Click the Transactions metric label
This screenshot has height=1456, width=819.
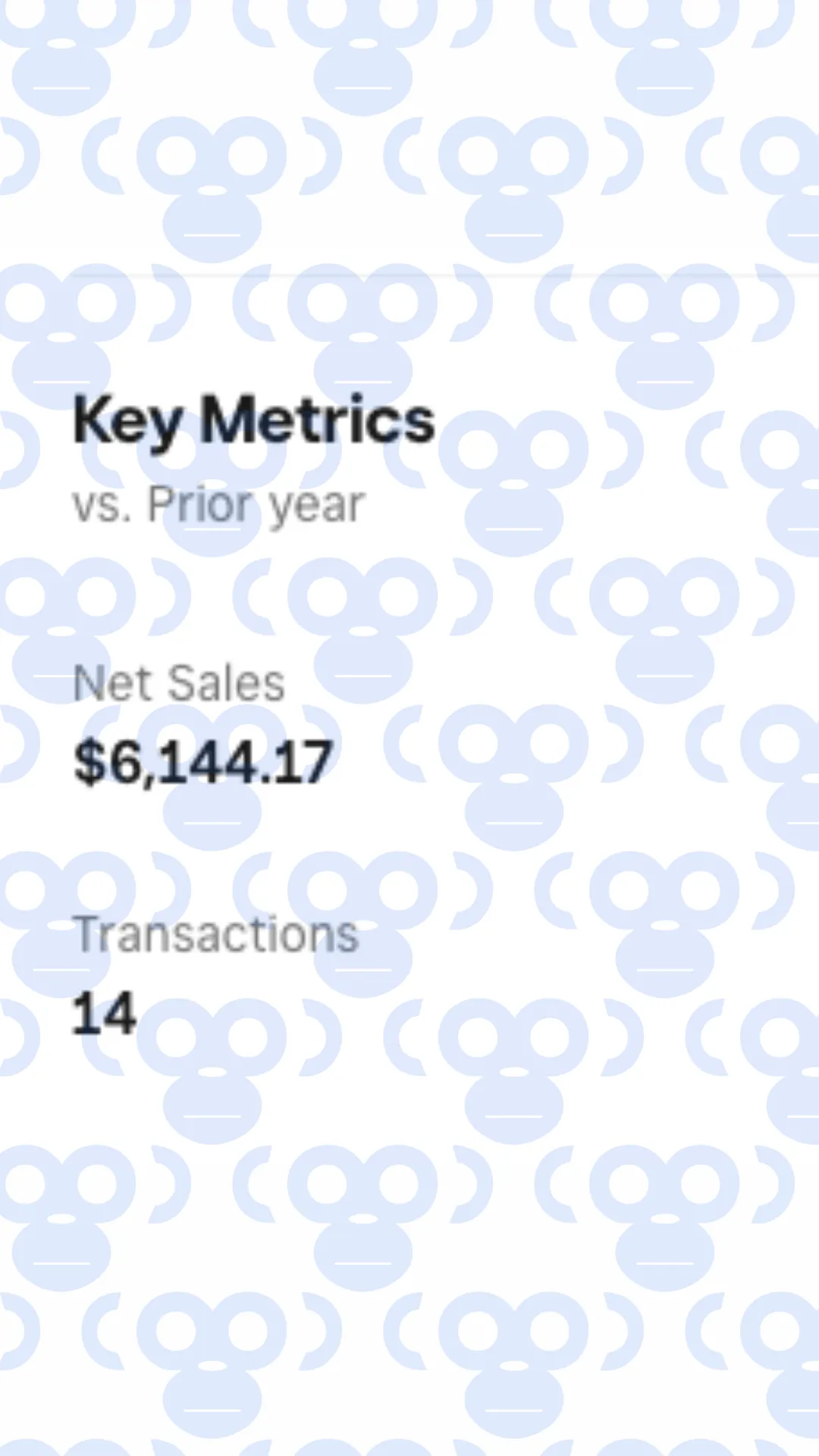215,934
